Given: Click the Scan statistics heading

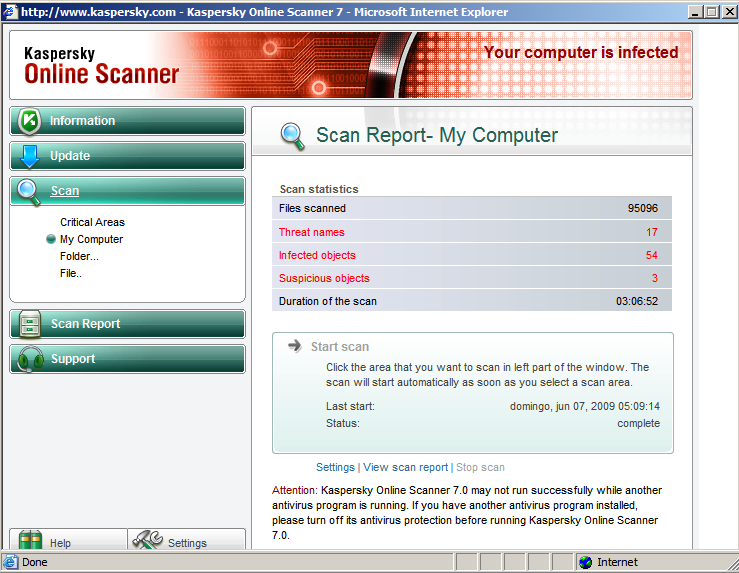Looking at the screenshot, I should click(319, 189).
